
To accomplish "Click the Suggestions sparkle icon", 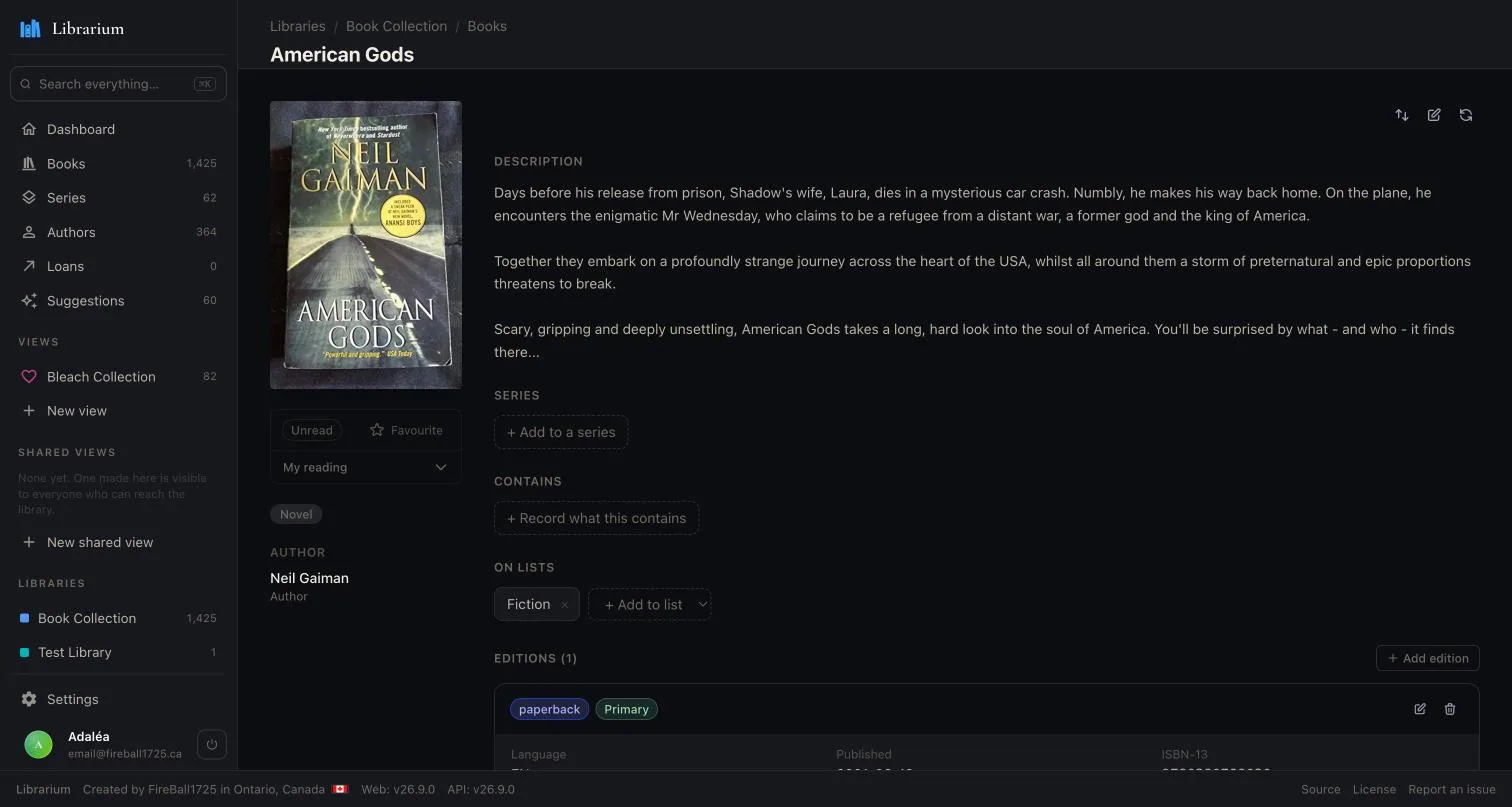I will pos(29,300).
